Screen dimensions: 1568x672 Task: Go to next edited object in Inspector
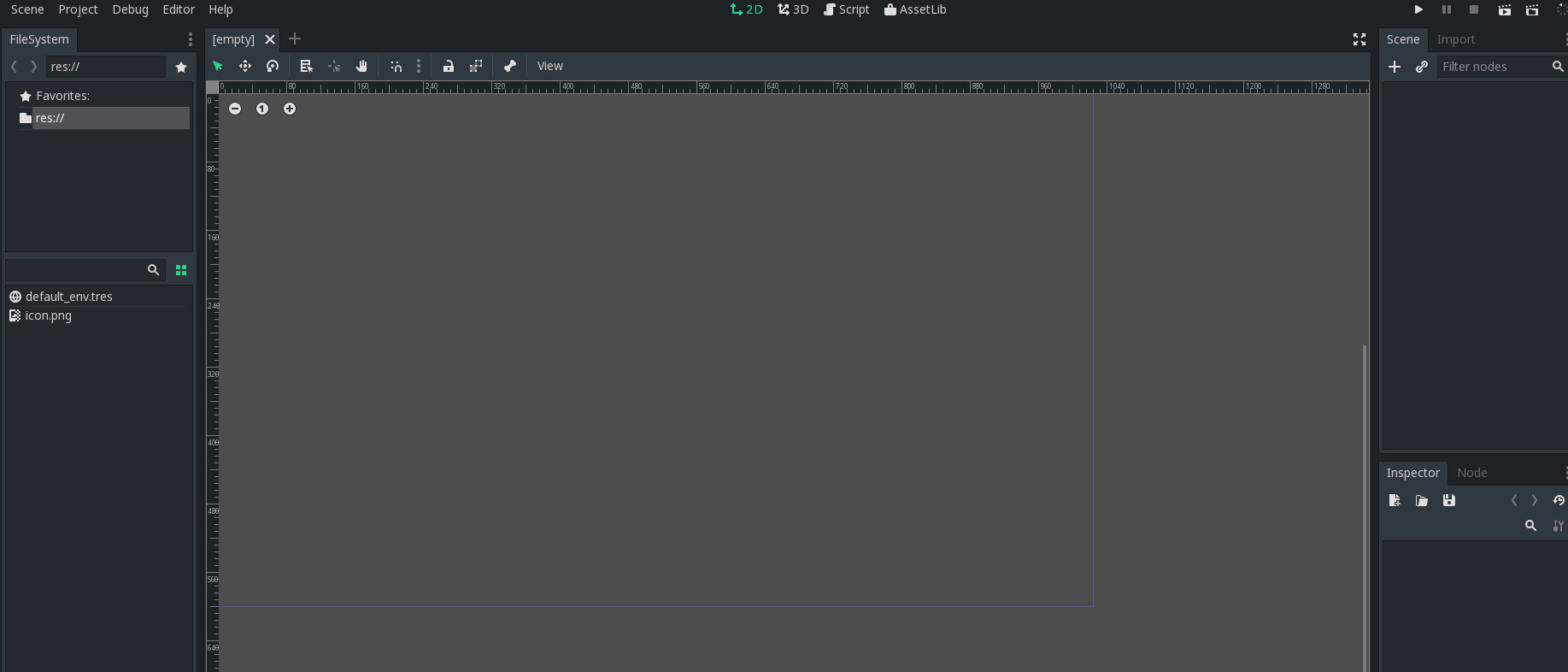[x=1535, y=500]
